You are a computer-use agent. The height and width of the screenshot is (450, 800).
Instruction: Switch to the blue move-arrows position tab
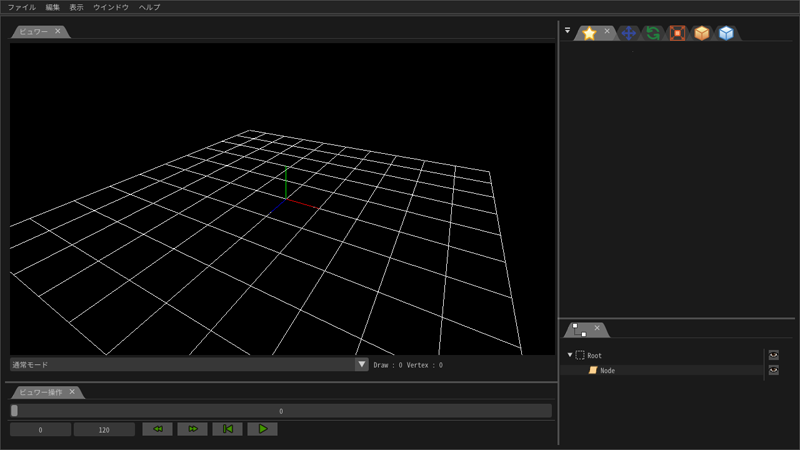click(x=629, y=33)
